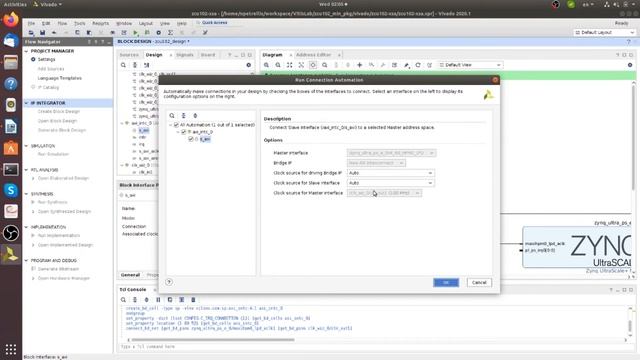The image size is (640, 360).
Task: Open the Default View dropdown
Action: pos(470,65)
